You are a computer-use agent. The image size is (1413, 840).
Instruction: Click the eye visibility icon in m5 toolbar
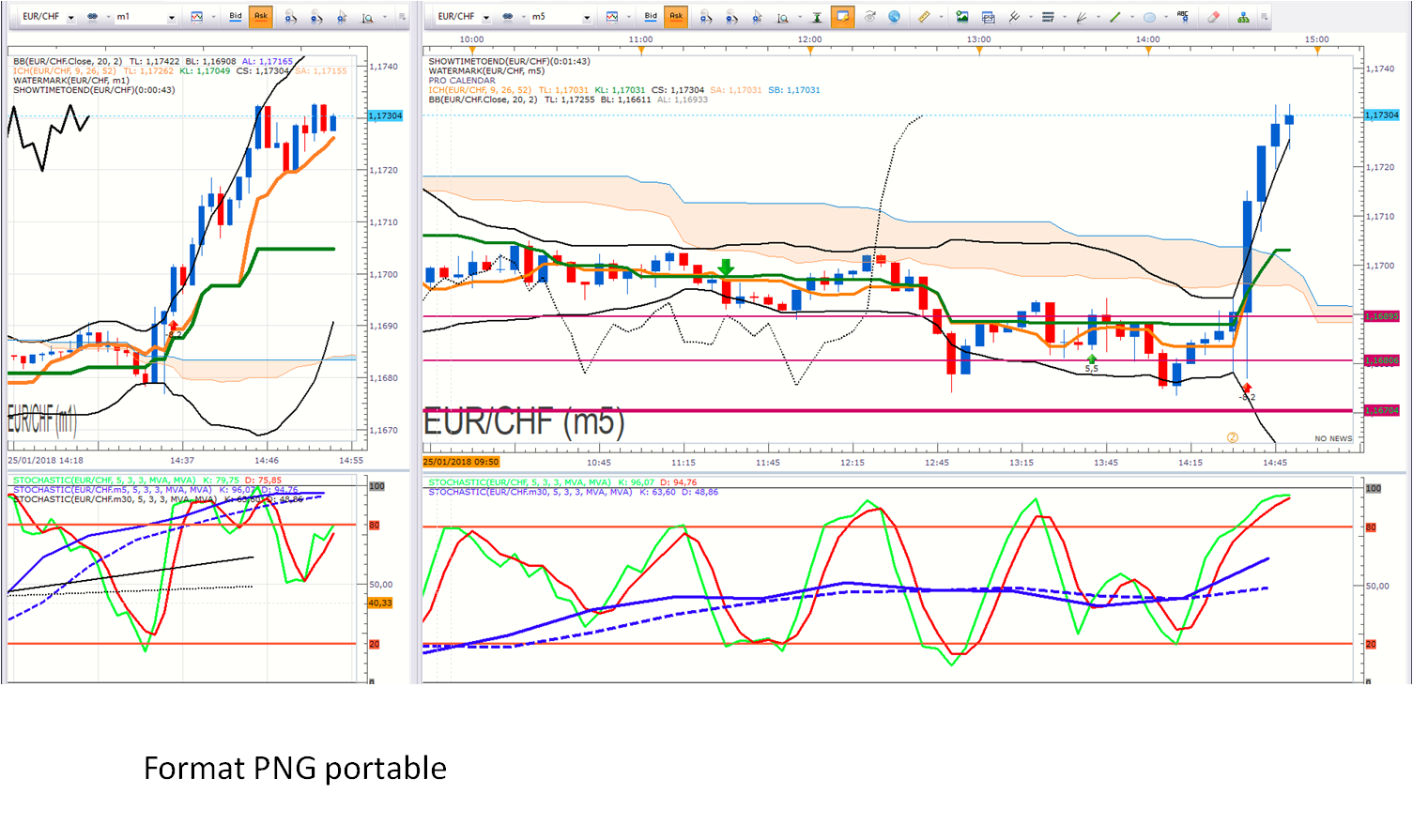click(x=869, y=17)
